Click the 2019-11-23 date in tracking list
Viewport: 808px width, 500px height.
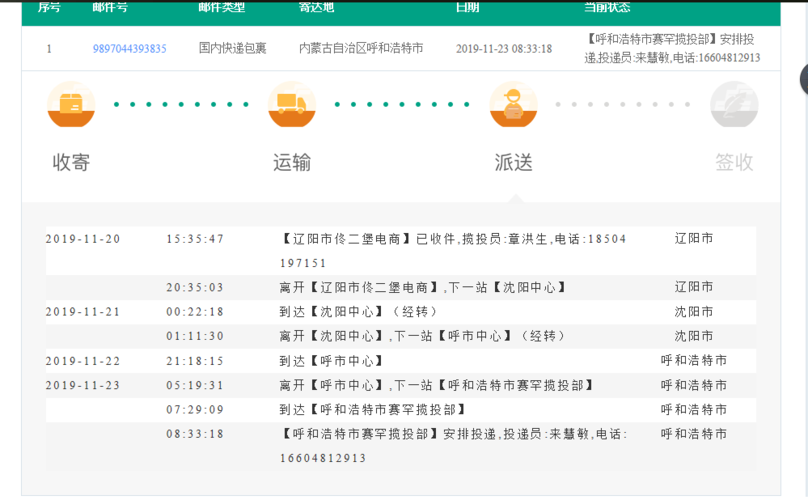click(x=83, y=386)
